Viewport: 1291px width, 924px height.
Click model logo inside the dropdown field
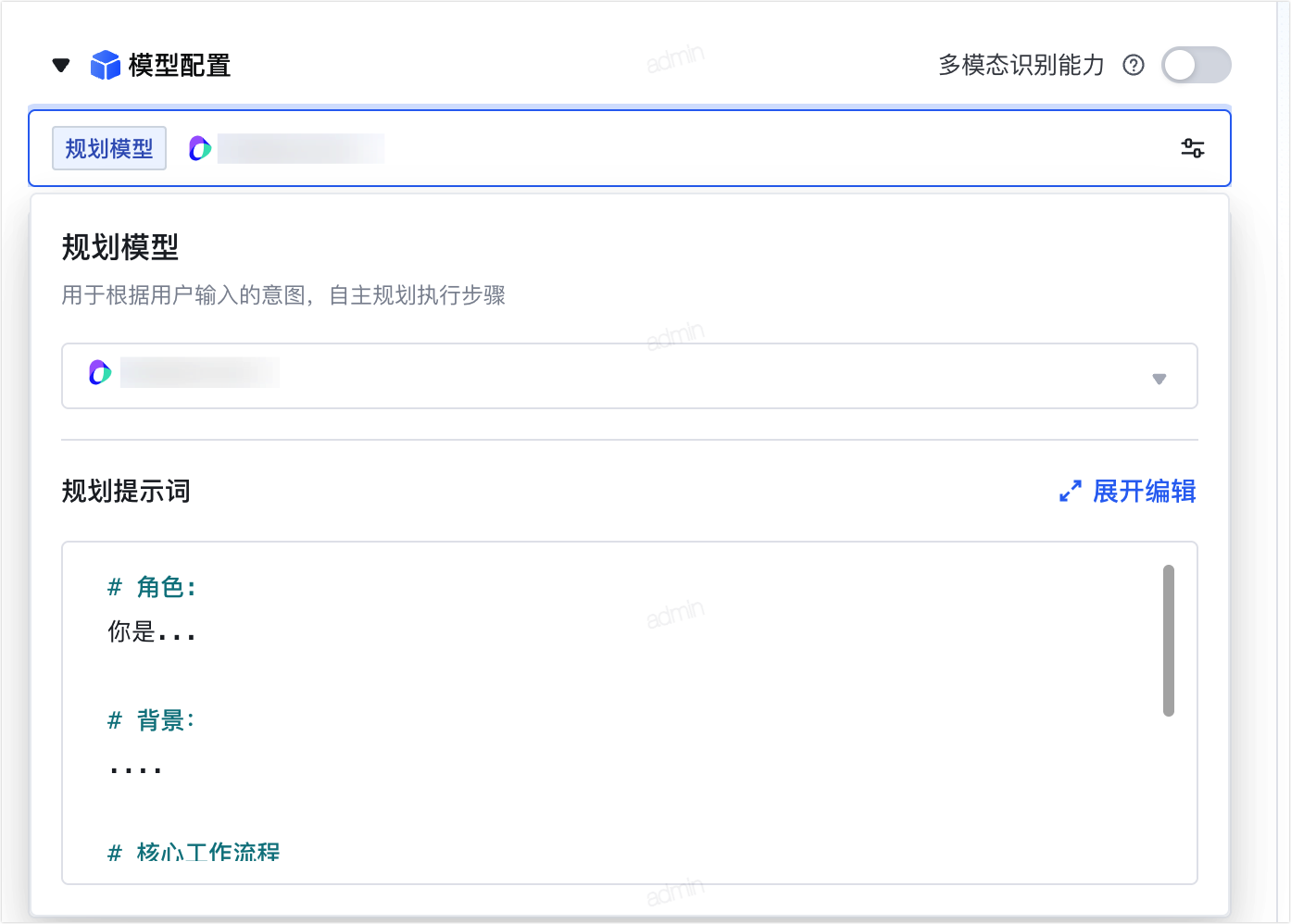(x=100, y=372)
